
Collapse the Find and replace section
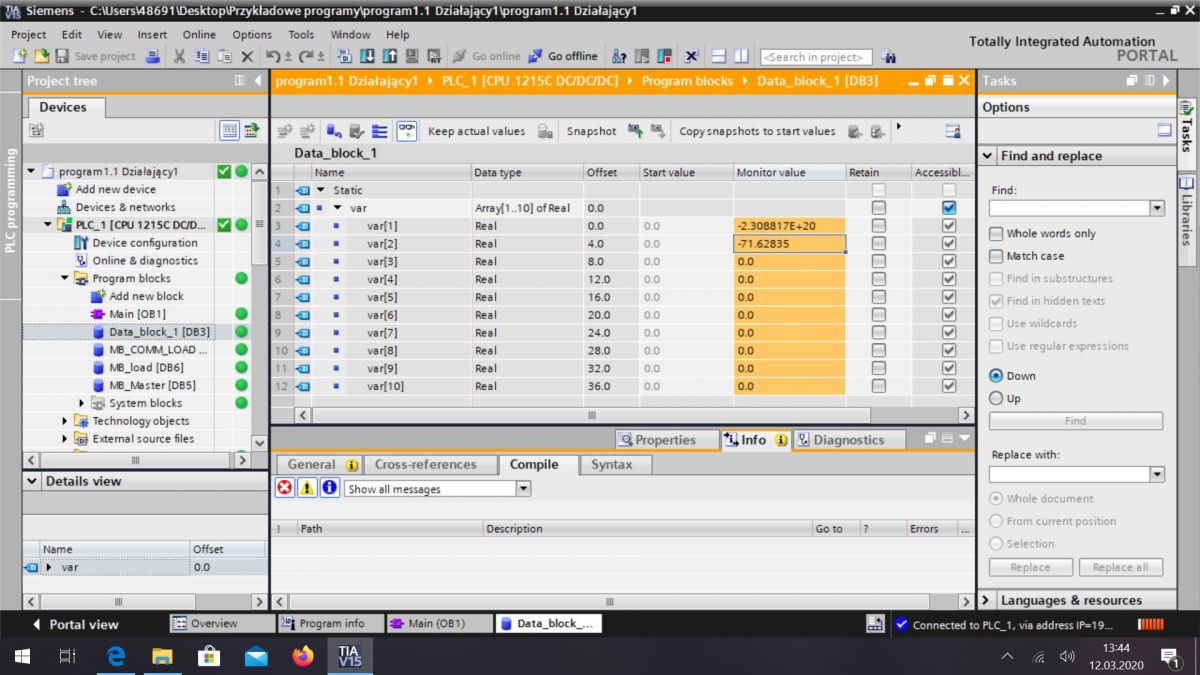[987, 156]
